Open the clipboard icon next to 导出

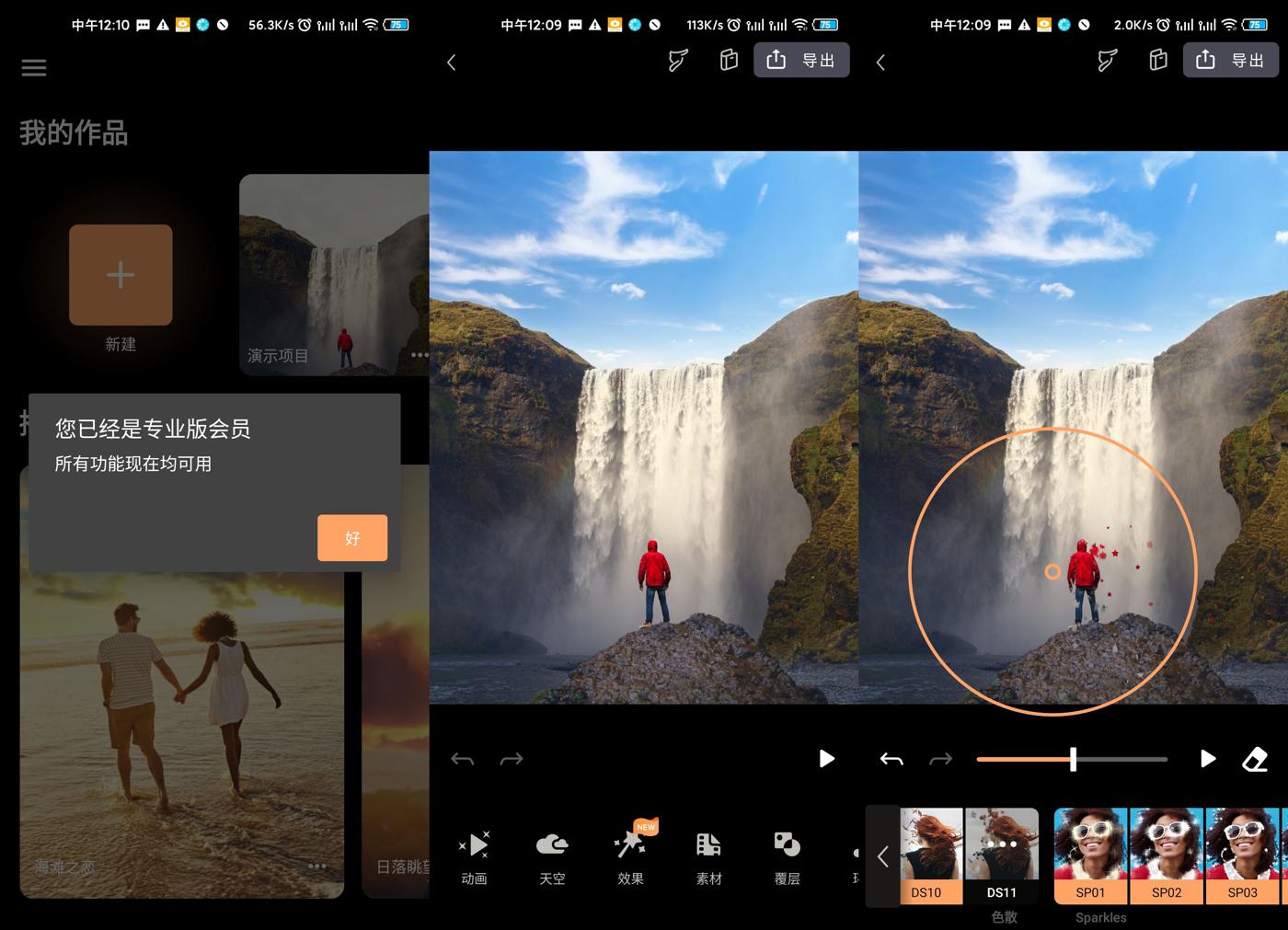pyautogui.click(x=1157, y=59)
